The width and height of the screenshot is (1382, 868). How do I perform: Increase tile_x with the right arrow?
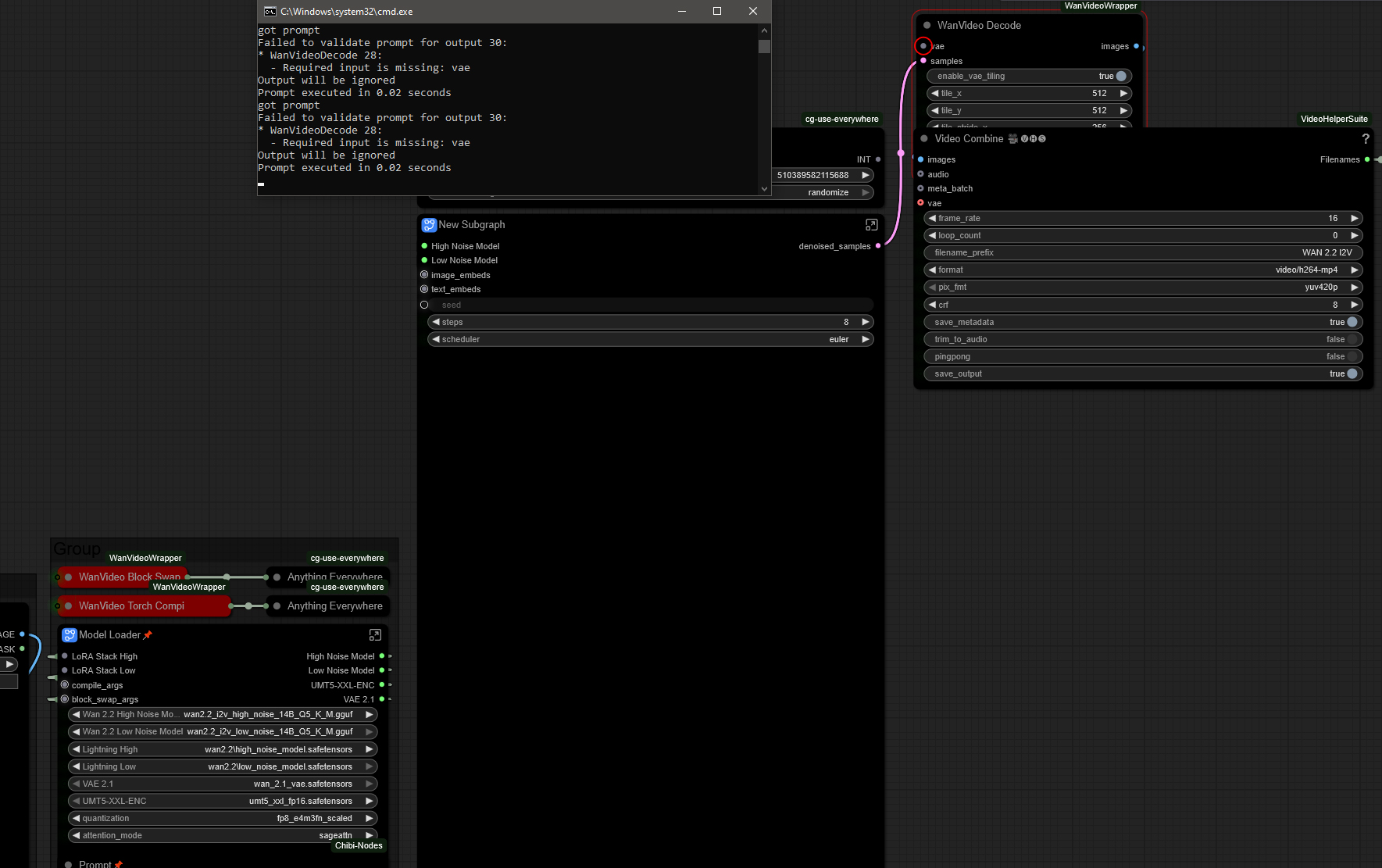1123,93
